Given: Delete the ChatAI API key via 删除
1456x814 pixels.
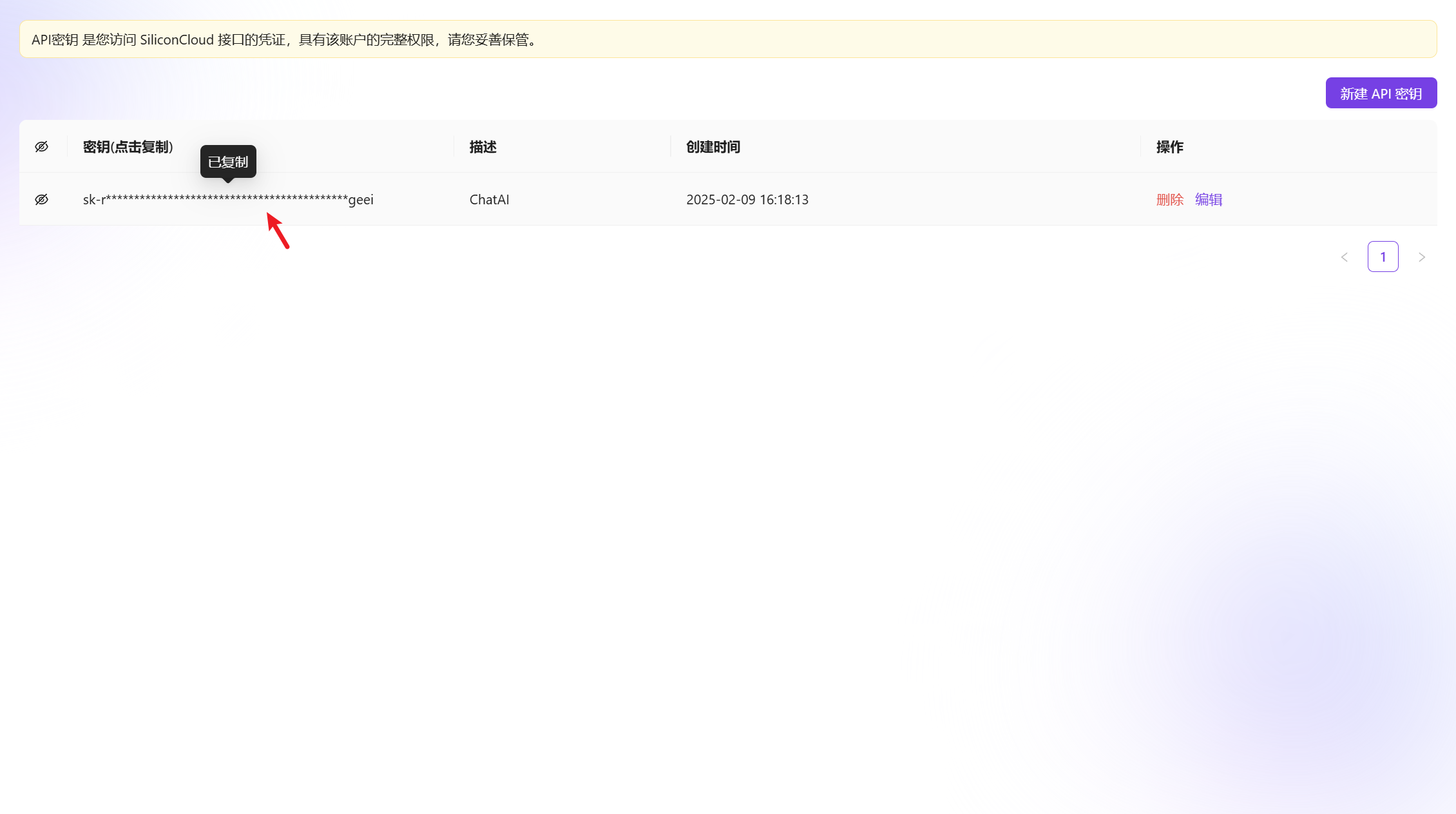Looking at the screenshot, I should 1169,200.
